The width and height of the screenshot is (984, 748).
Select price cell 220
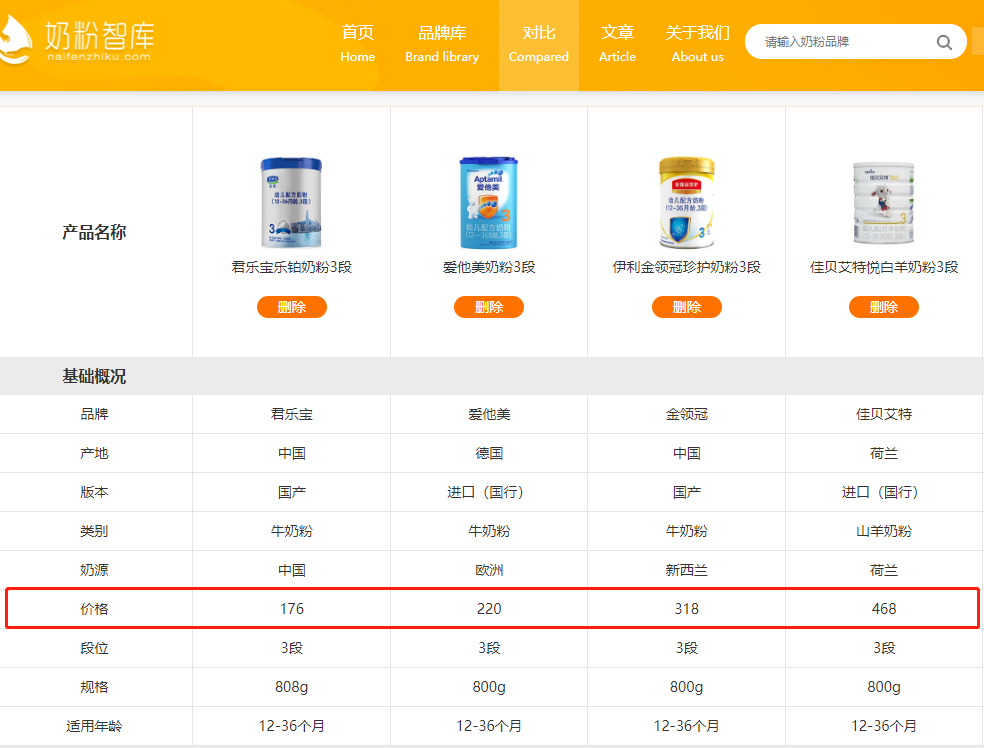(489, 609)
